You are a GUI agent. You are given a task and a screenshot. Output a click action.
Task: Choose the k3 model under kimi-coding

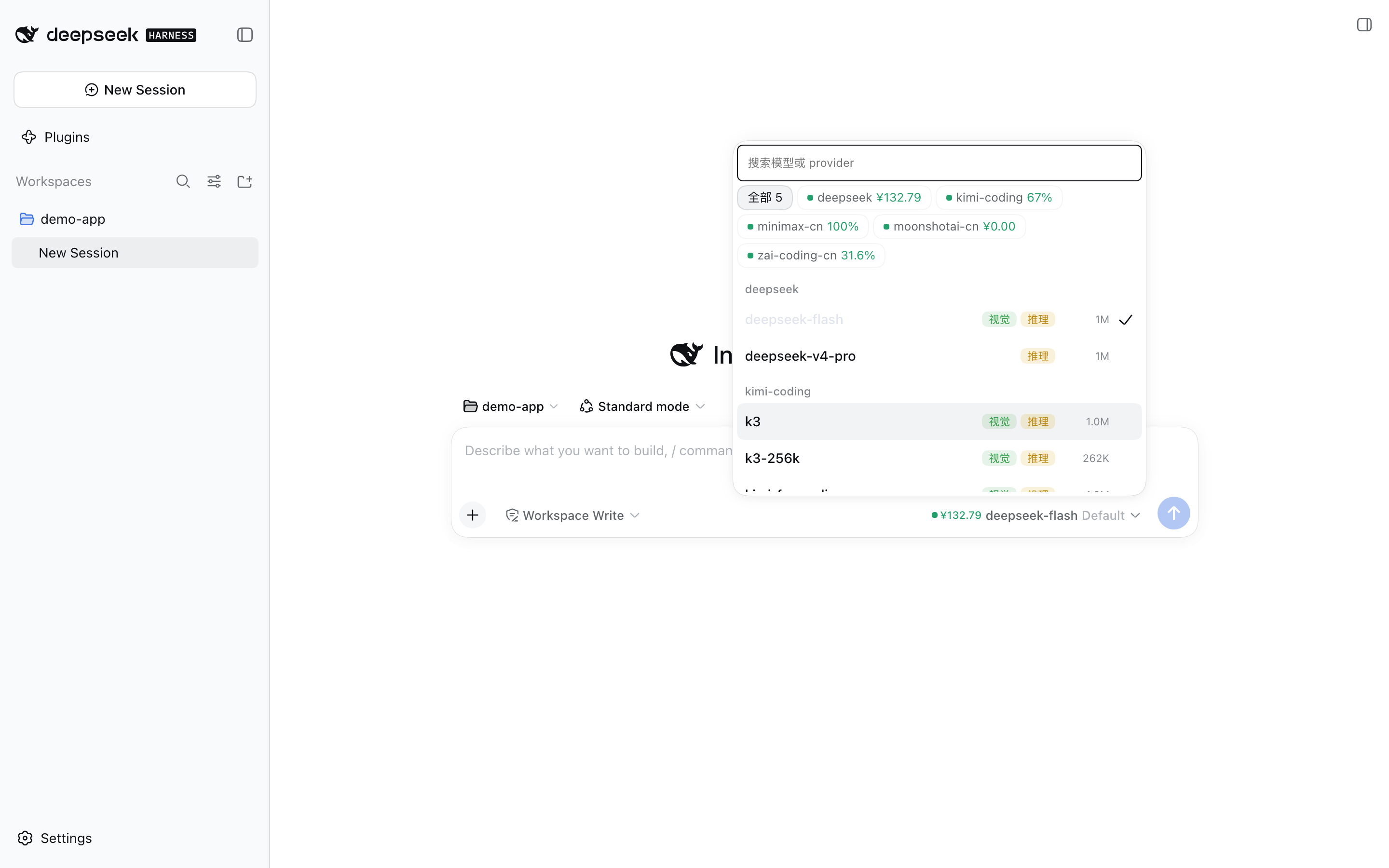click(x=939, y=421)
